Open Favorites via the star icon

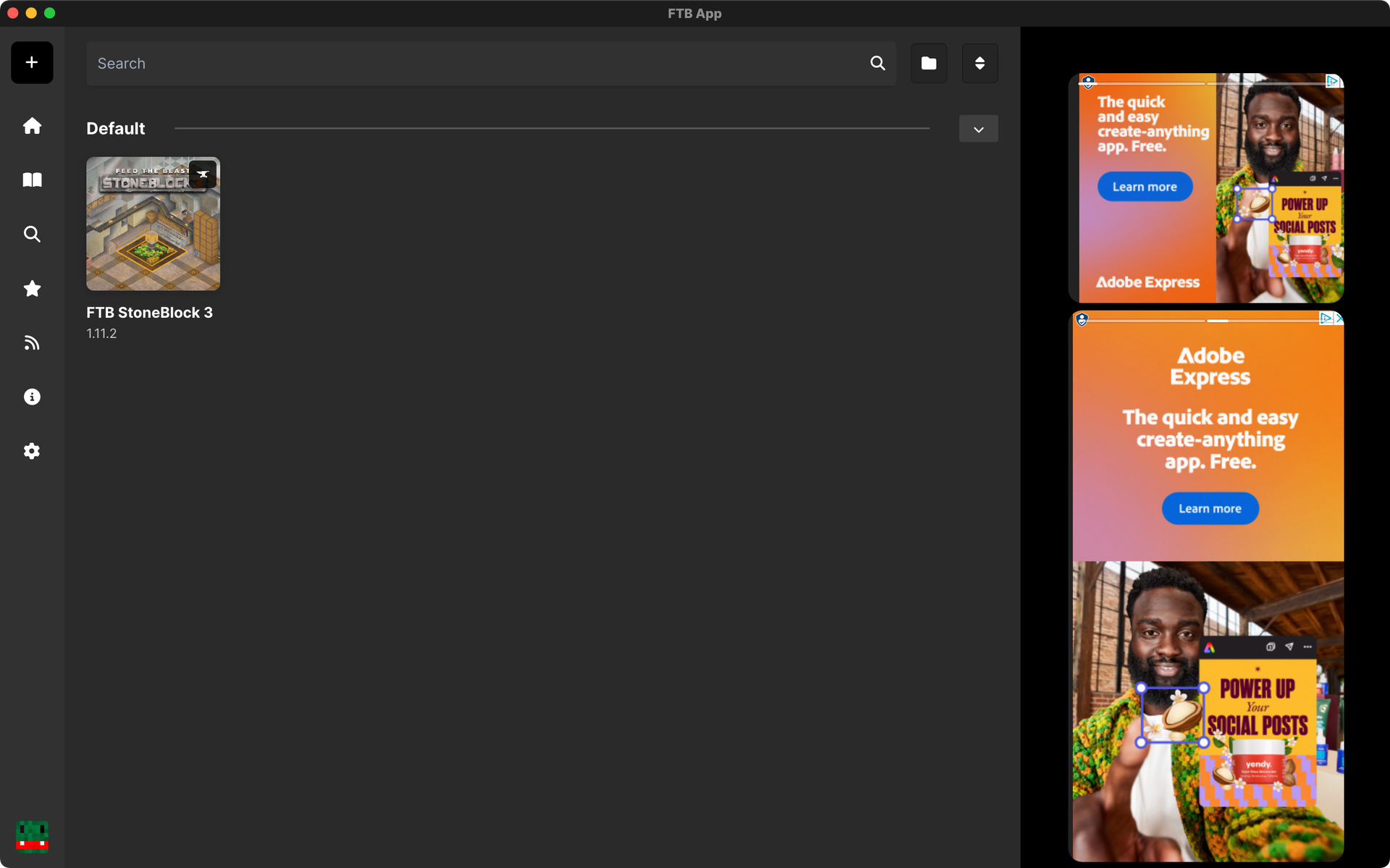(32, 288)
